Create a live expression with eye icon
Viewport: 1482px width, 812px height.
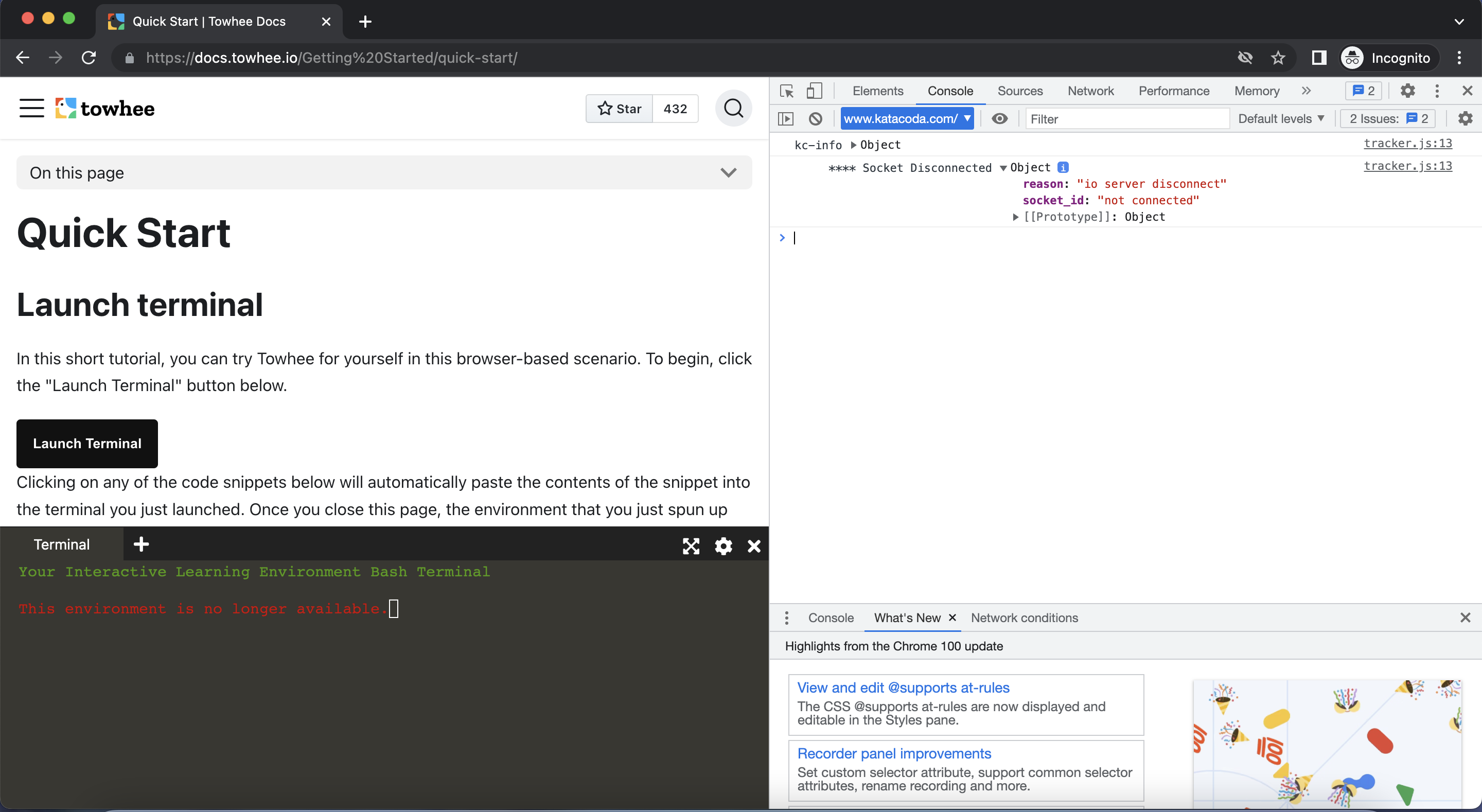(x=1000, y=118)
